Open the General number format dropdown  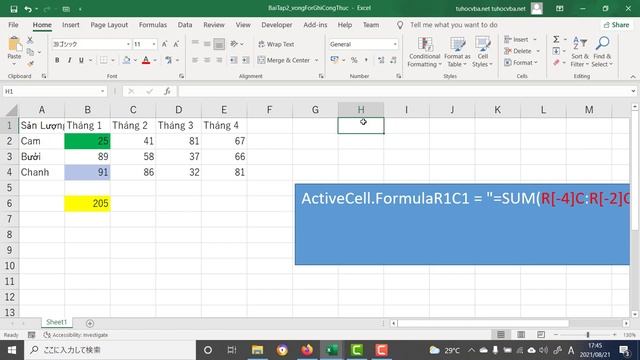coord(395,44)
